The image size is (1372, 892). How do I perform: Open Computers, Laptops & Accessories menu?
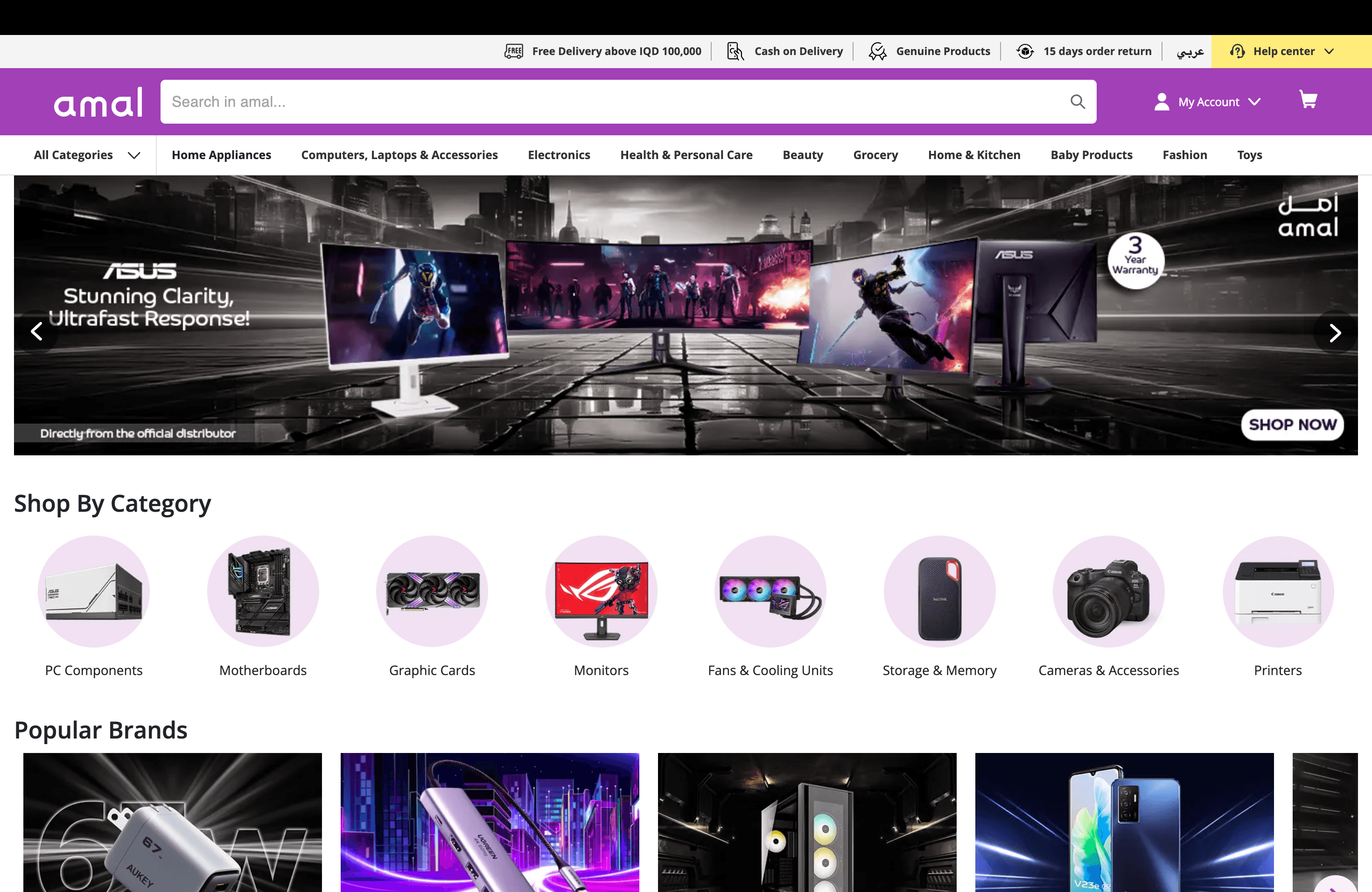click(x=399, y=155)
